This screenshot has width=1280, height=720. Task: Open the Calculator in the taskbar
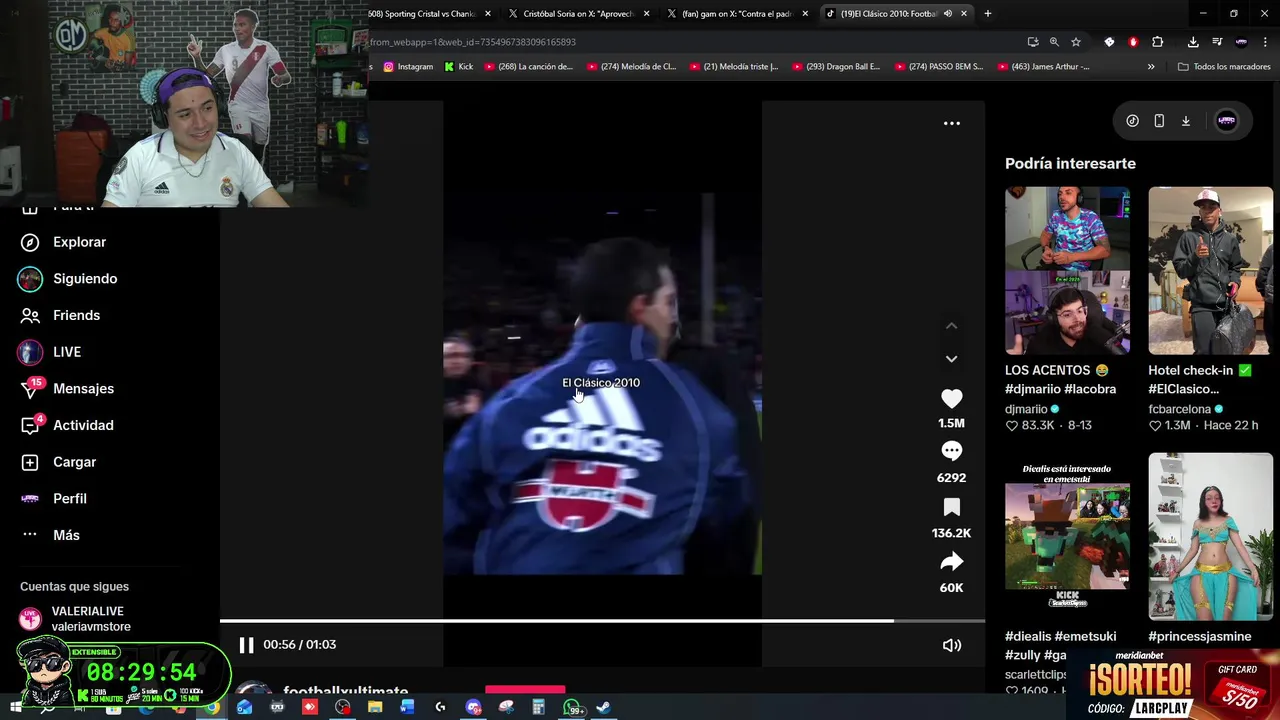pos(538,707)
